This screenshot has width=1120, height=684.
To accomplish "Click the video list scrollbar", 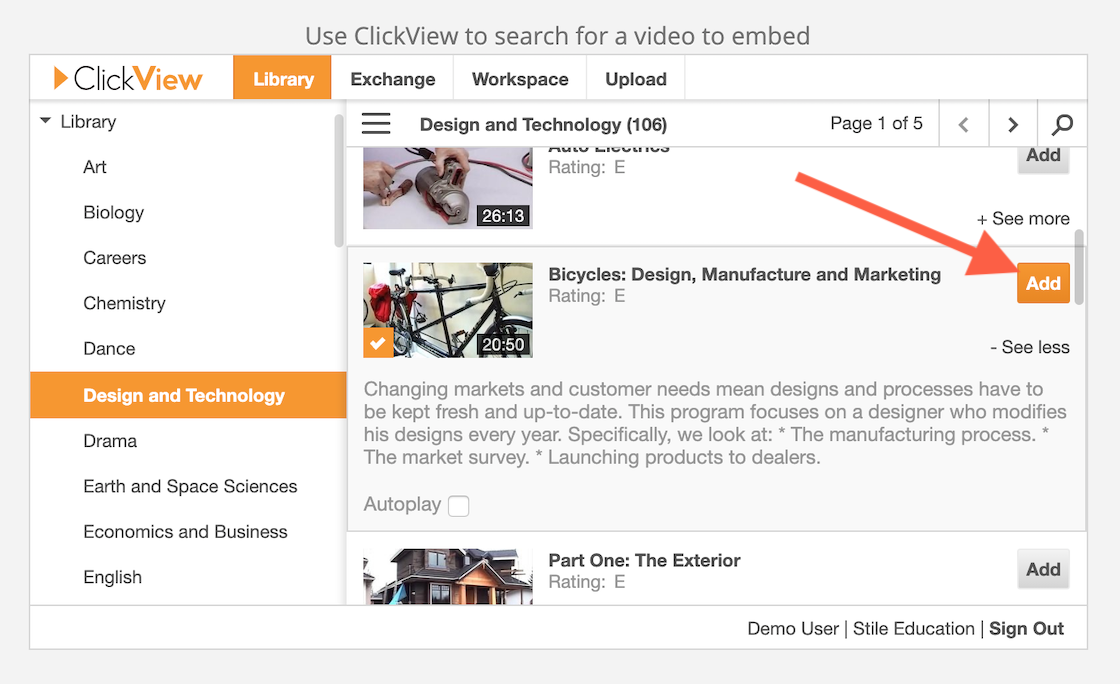I will coord(1079,266).
